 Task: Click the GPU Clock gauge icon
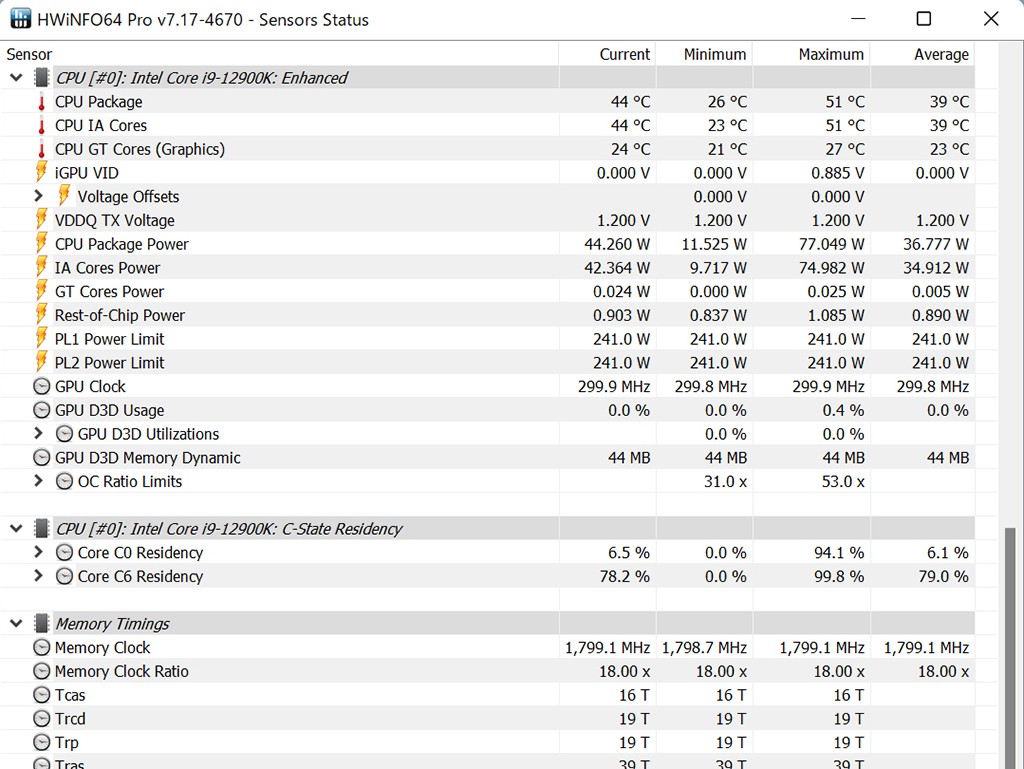[42, 386]
